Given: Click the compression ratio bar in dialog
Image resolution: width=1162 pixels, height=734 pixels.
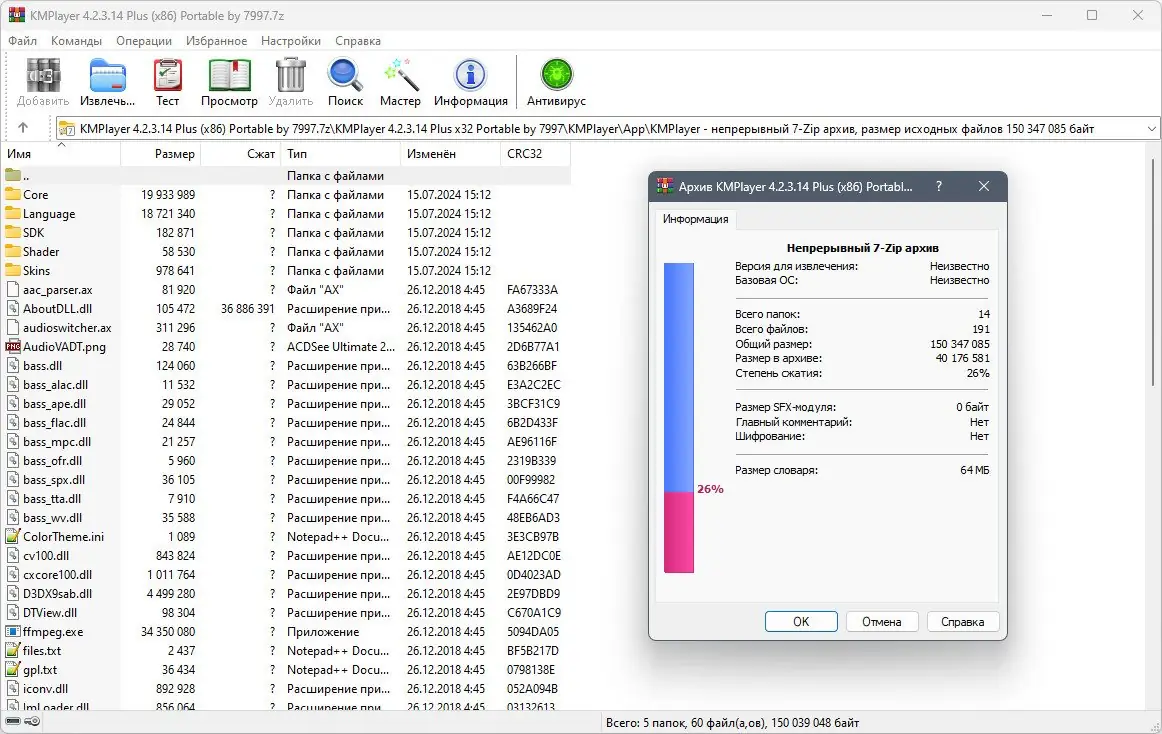Looking at the screenshot, I should [679, 417].
